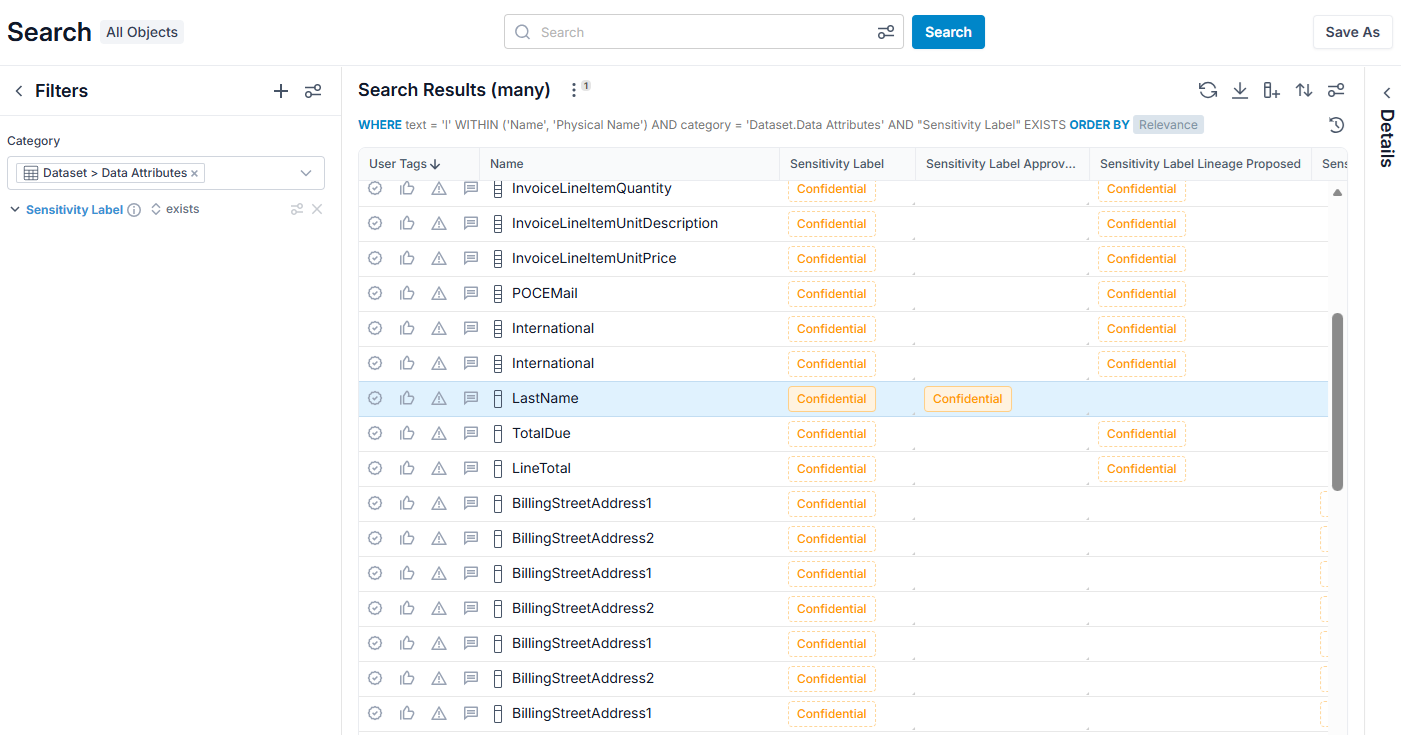Open search history clock icon
1401x735 pixels.
tap(1337, 125)
